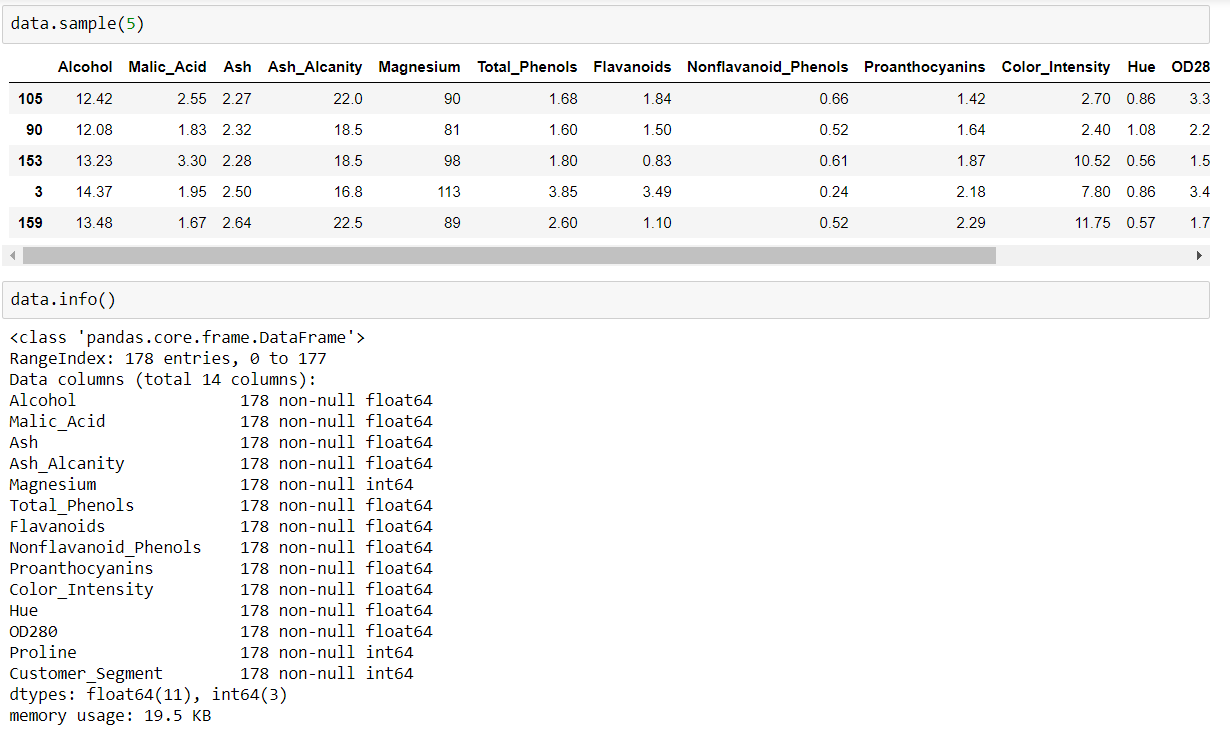The width and height of the screenshot is (1230, 740).
Task: Click the Nonflavanoid_Phenols value 0.24
Action: (833, 191)
